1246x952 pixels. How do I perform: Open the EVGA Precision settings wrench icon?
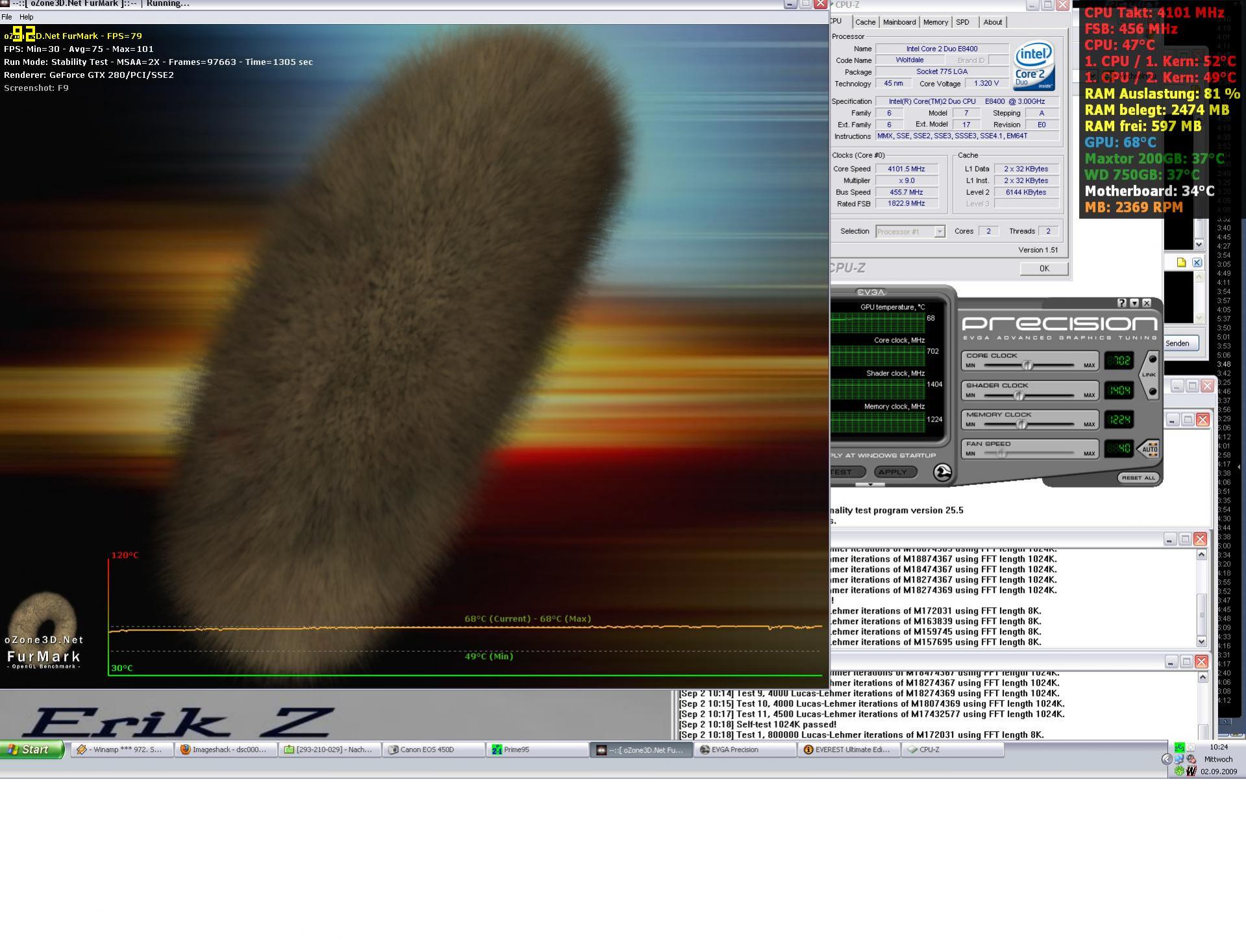tap(942, 473)
